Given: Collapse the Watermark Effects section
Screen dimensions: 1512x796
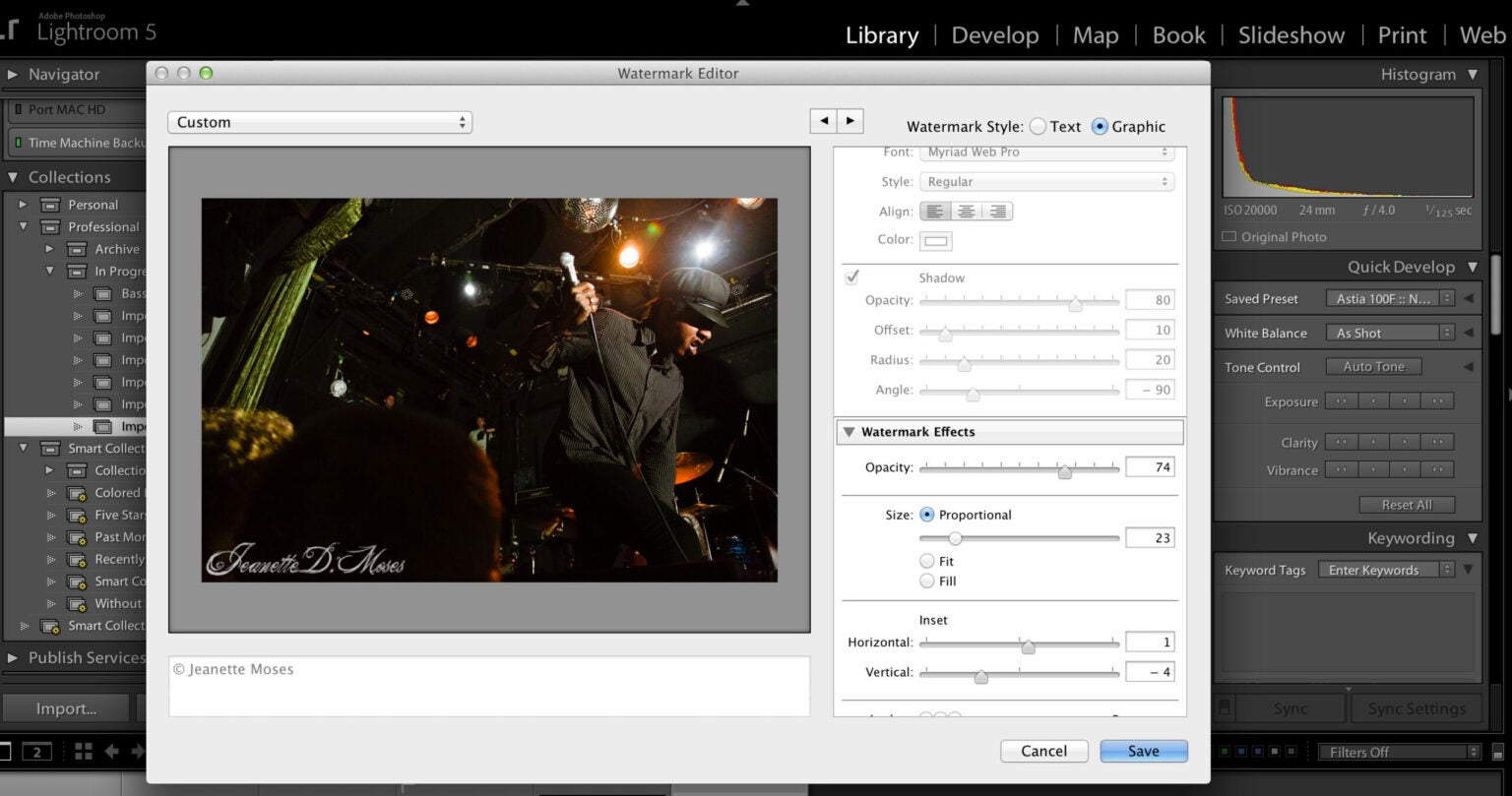Looking at the screenshot, I should pyautogui.click(x=850, y=431).
